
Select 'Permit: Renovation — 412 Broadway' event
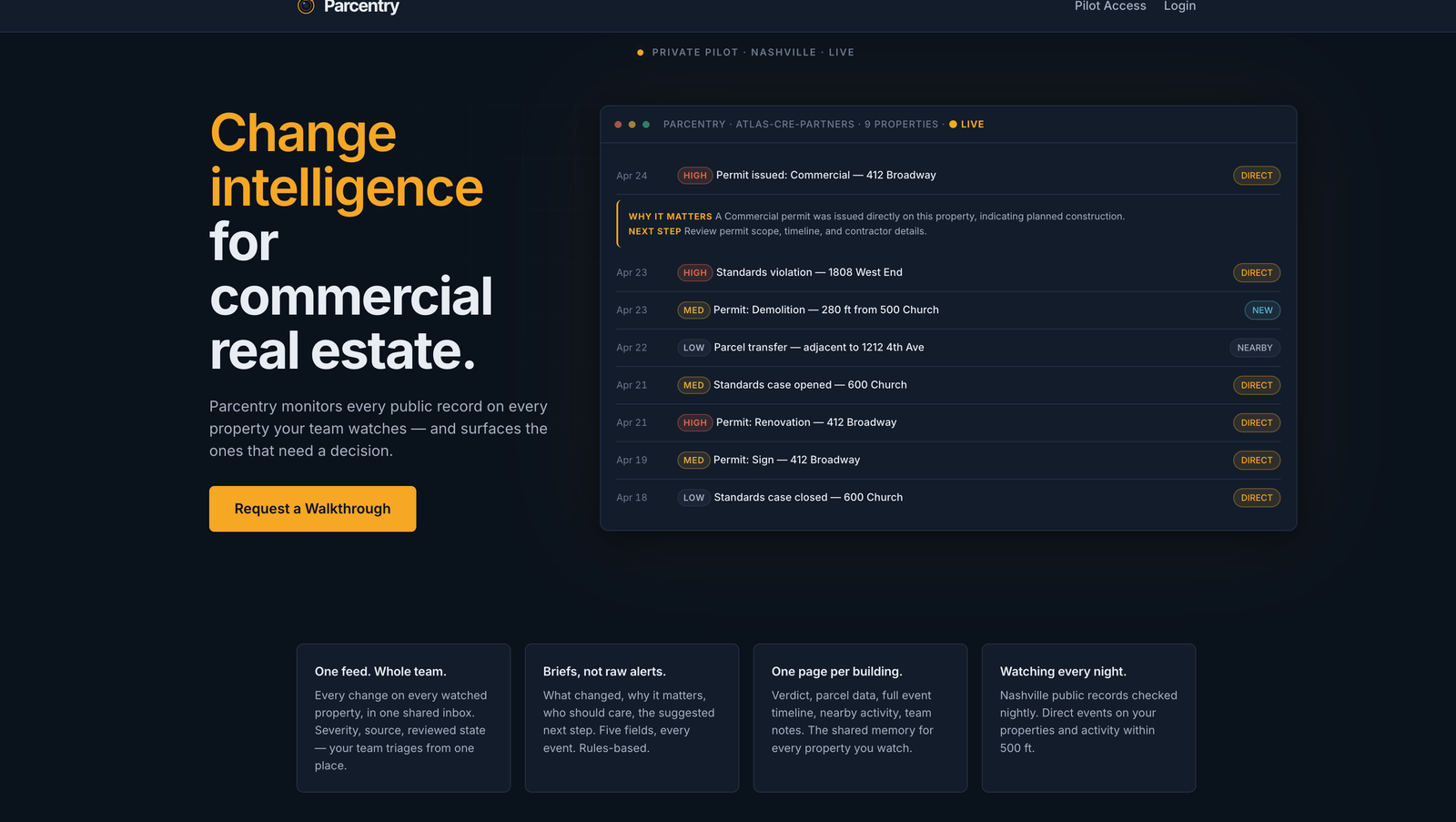pos(806,421)
